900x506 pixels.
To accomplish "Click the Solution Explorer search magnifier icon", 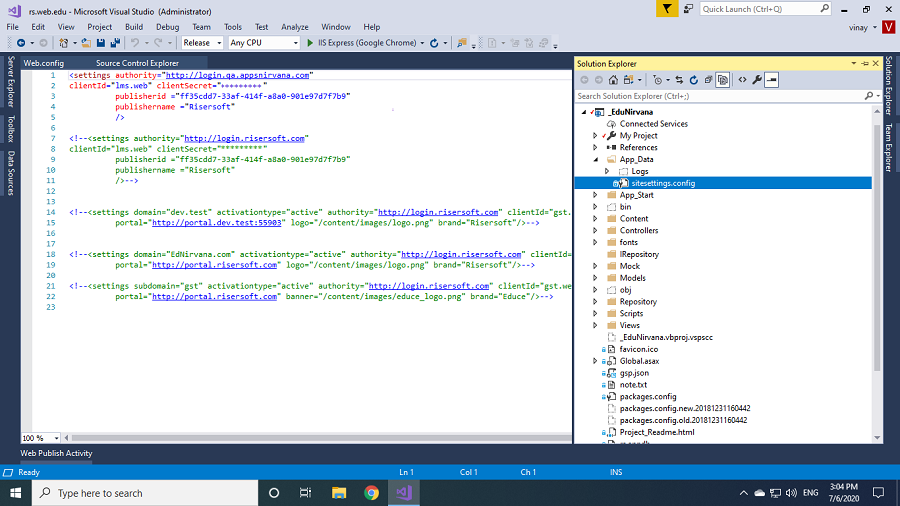I will coord(869,96).
